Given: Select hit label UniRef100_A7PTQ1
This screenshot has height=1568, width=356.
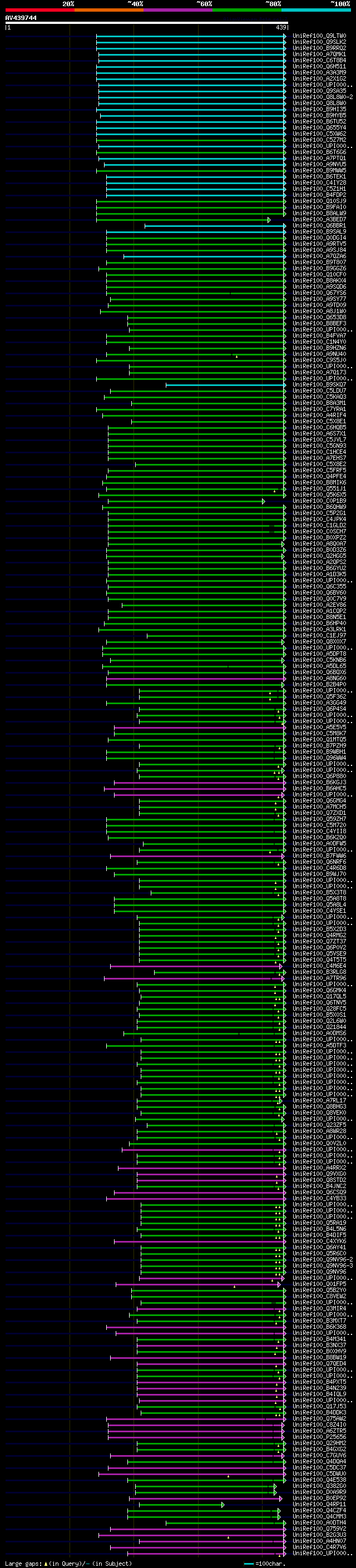Looking at the screenshot, I should [319, 159].
